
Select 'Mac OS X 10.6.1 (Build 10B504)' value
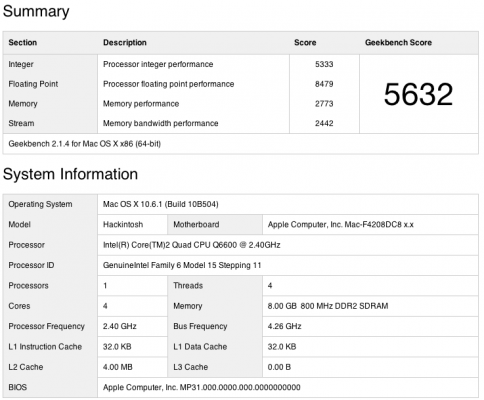click(x=161, y=204)
